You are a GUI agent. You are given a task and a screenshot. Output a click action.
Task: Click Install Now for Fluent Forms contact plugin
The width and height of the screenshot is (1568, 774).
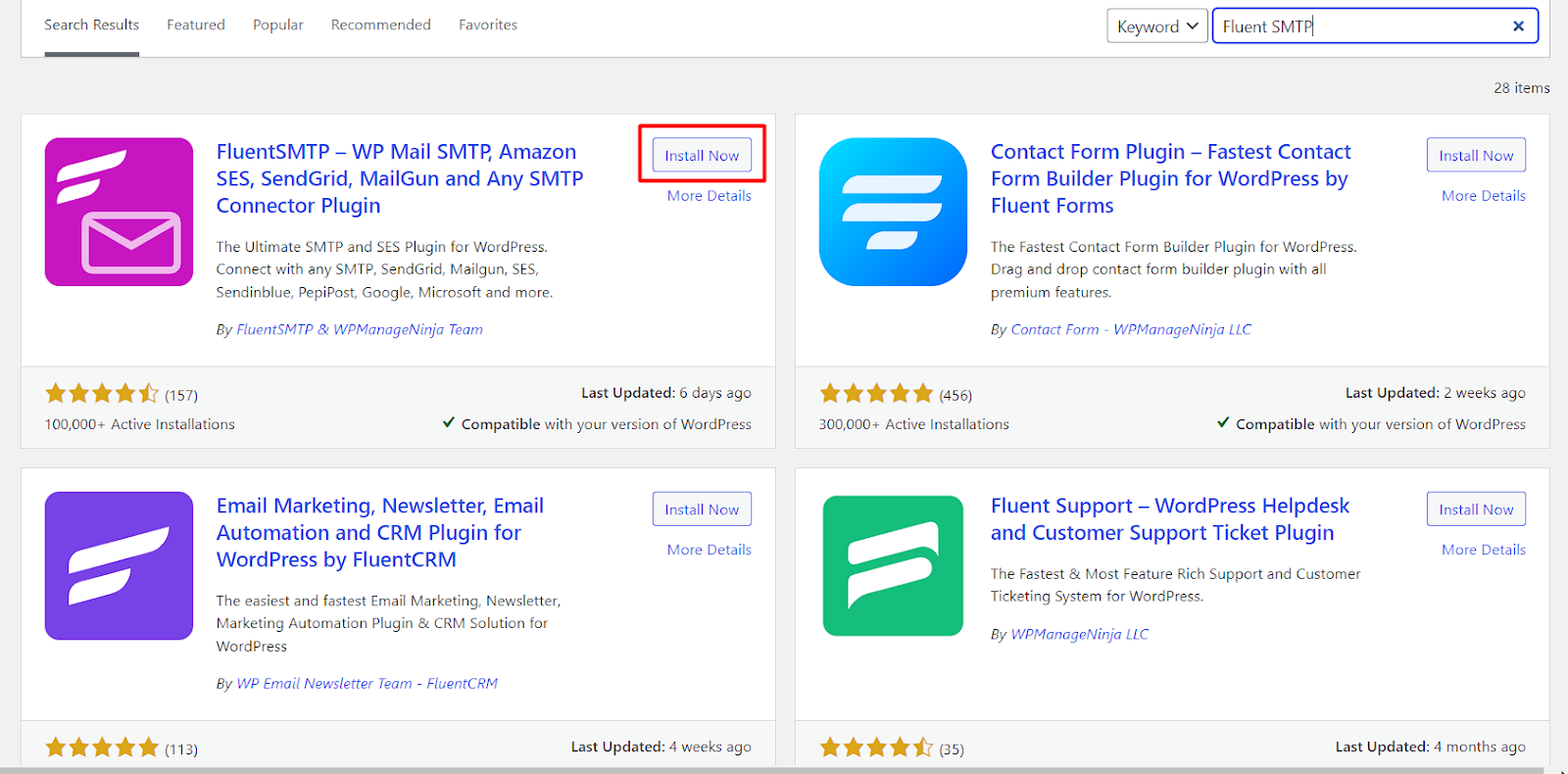[x=1476, y=155]
